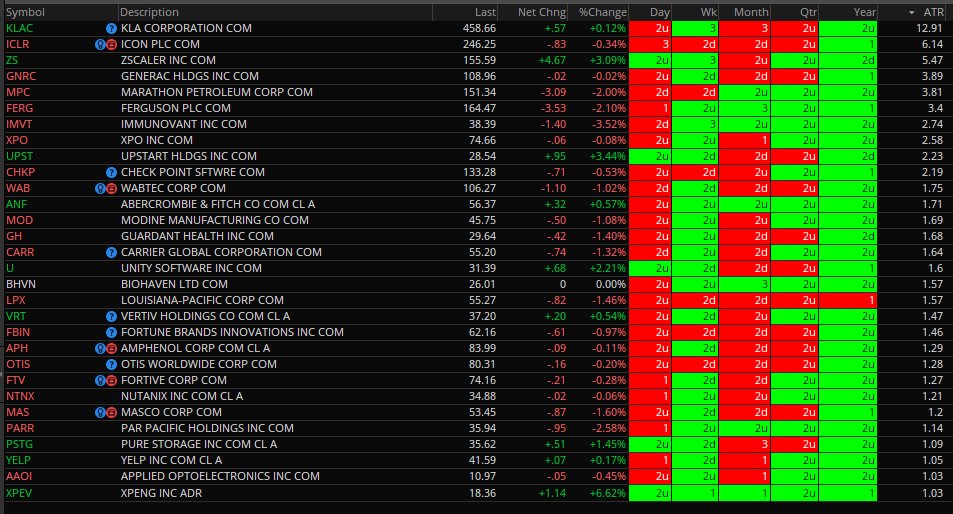The width and height of the screenshot is (953, 514).
Task: Click last price 151.34 for MPC
Action: pyautogui.click(x=480, y=92)
